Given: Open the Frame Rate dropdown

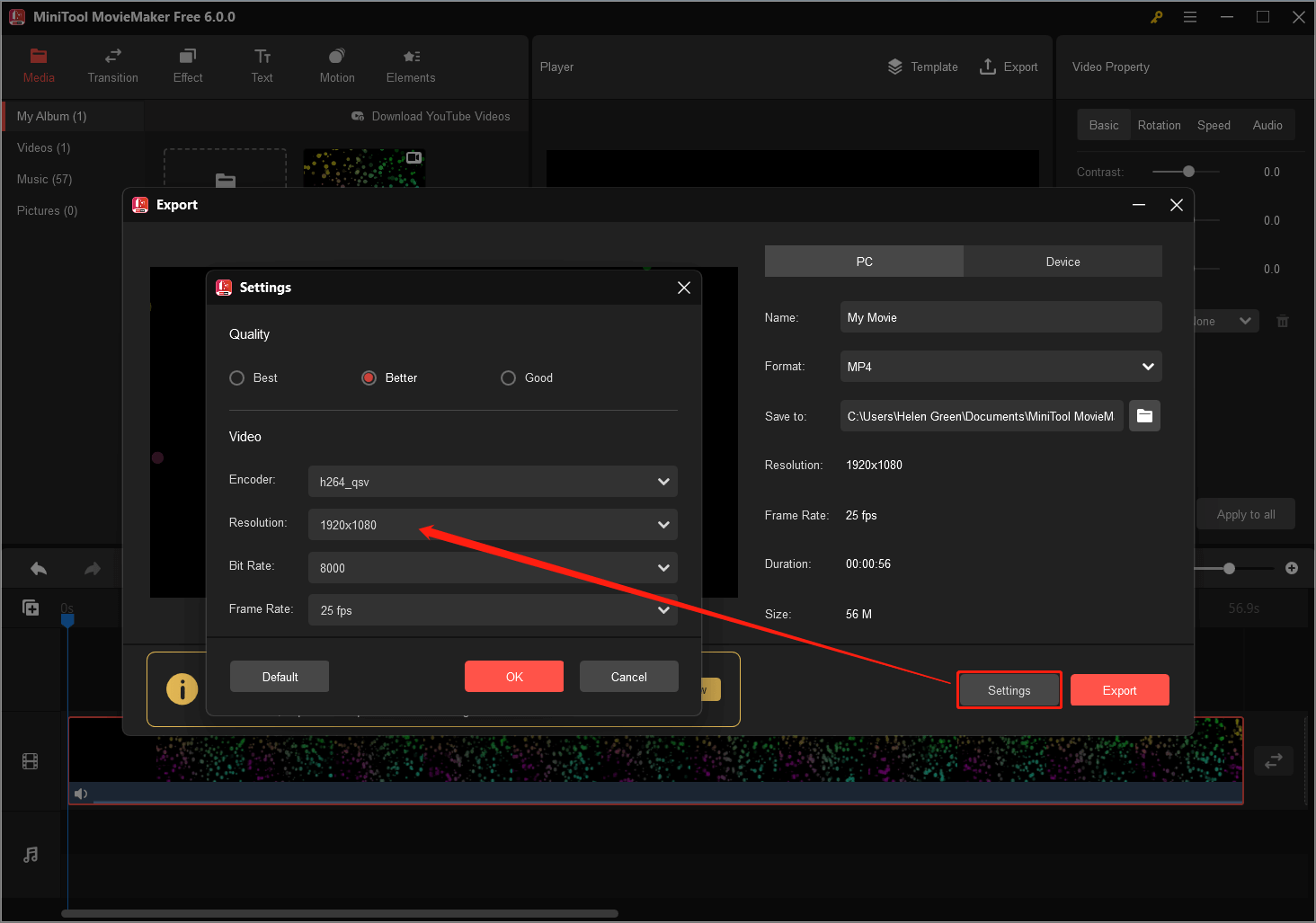Looking at the screenshot, I should [x=493, y=610].
